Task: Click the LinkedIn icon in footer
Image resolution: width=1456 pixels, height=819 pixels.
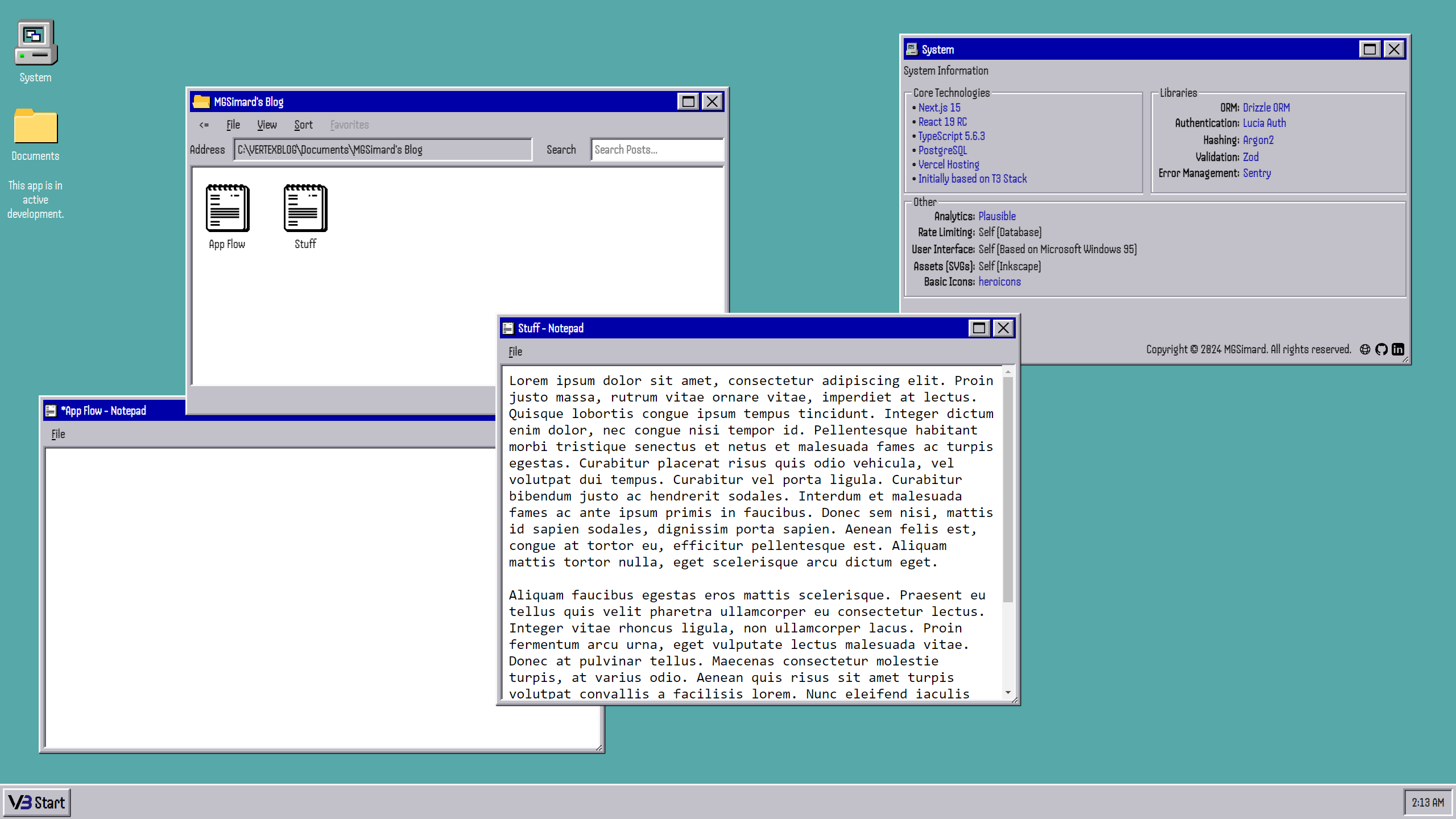Action: click(1398, 349)
